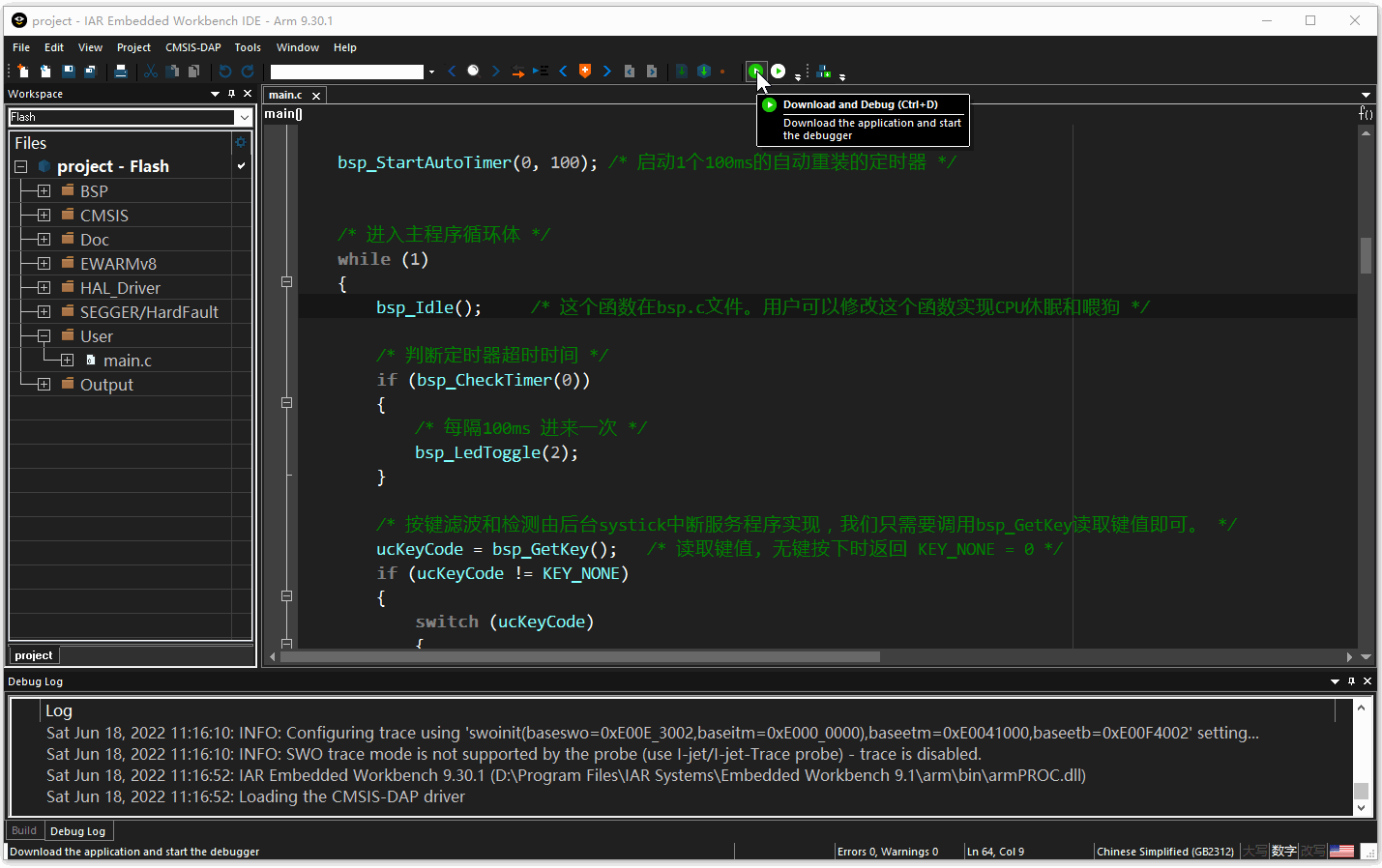Click the editor vertical scrollbar thumb
This screenshot has width=1382, height=868.
click(x=1366, y=255)
